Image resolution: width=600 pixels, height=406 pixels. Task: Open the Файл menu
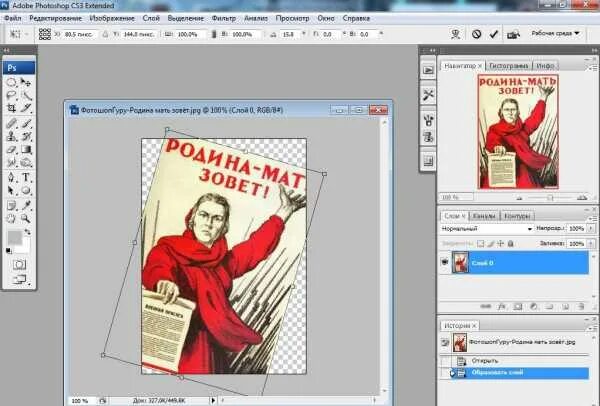tap(13, 18)
